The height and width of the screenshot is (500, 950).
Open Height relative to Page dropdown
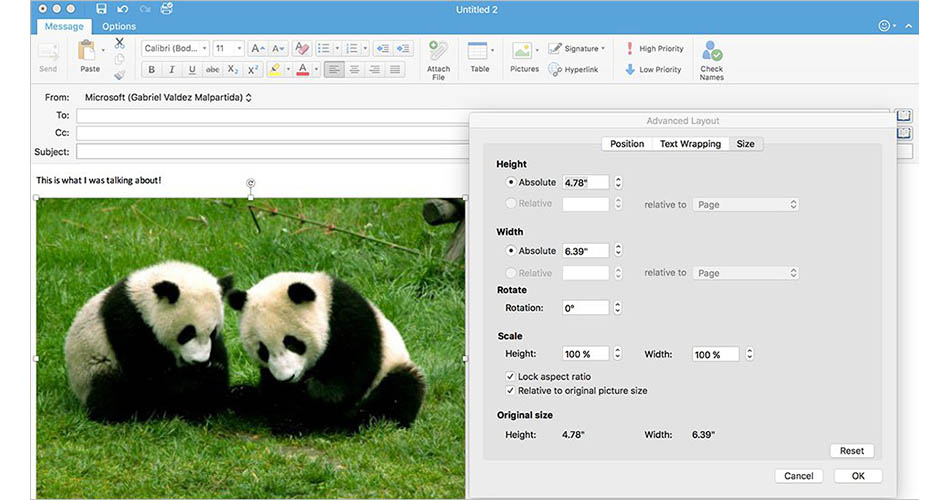[746, 205]
